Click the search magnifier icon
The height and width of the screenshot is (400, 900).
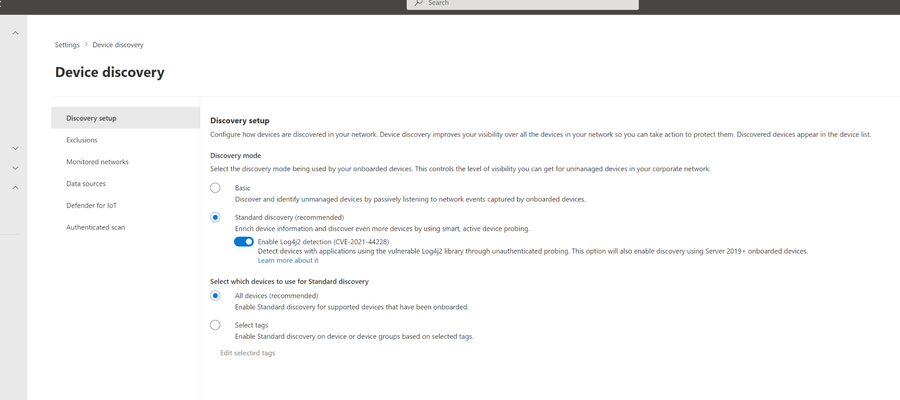(x=418, y=3)
